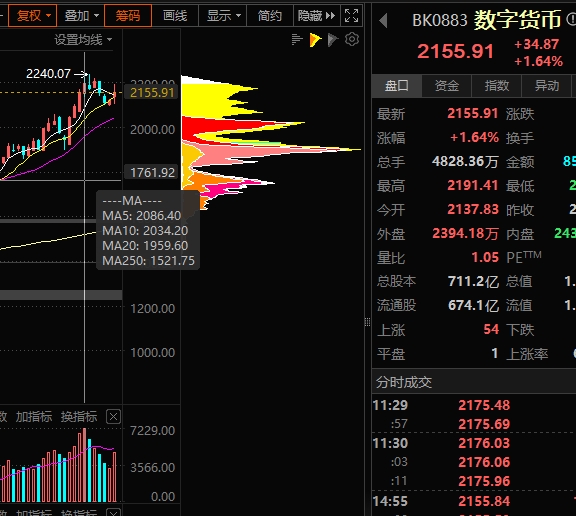Click the 2240.07 high price marker
The width and height of the screenshot is (576, 516).
[48, 74]
